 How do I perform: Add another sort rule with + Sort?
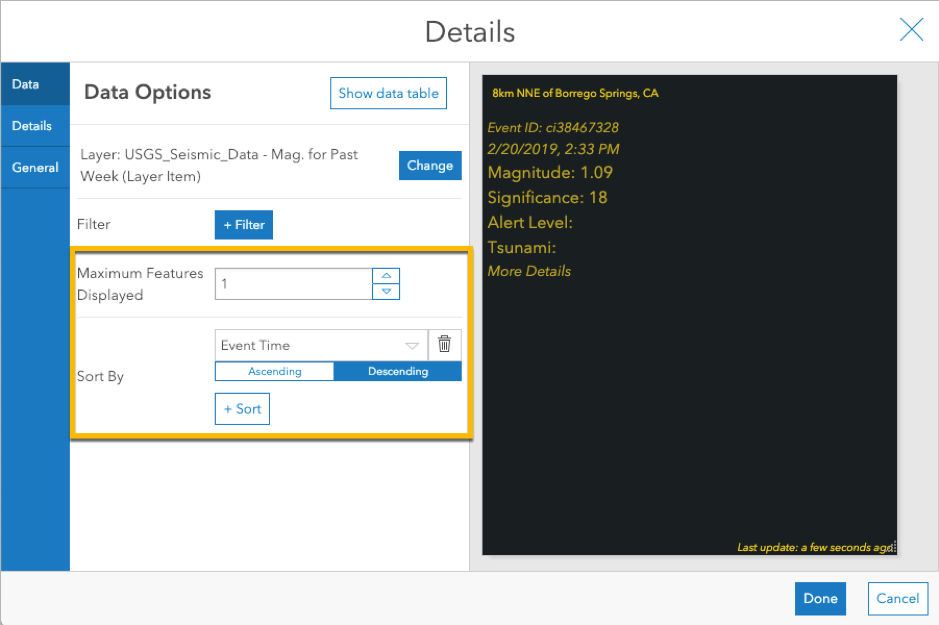[x=241, y=408]
